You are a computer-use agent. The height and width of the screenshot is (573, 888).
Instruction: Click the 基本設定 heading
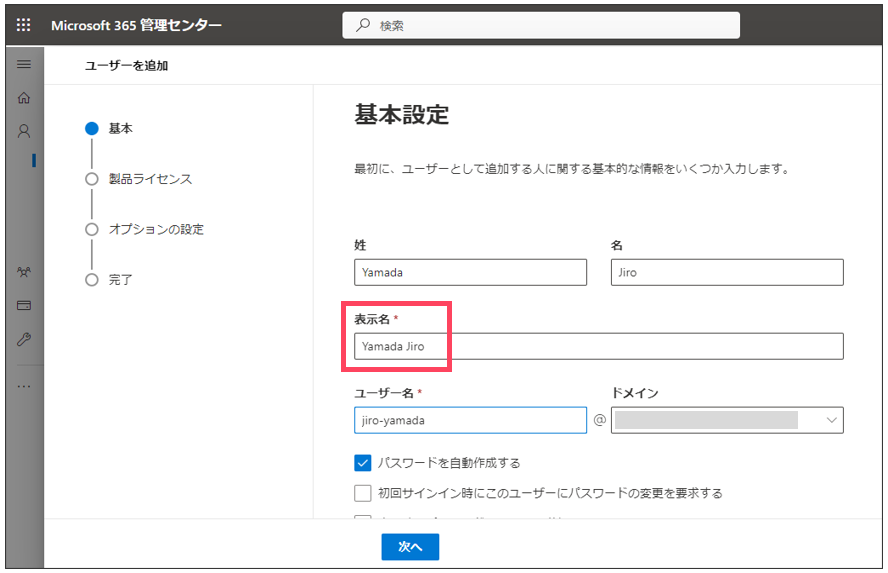[402, 114]
